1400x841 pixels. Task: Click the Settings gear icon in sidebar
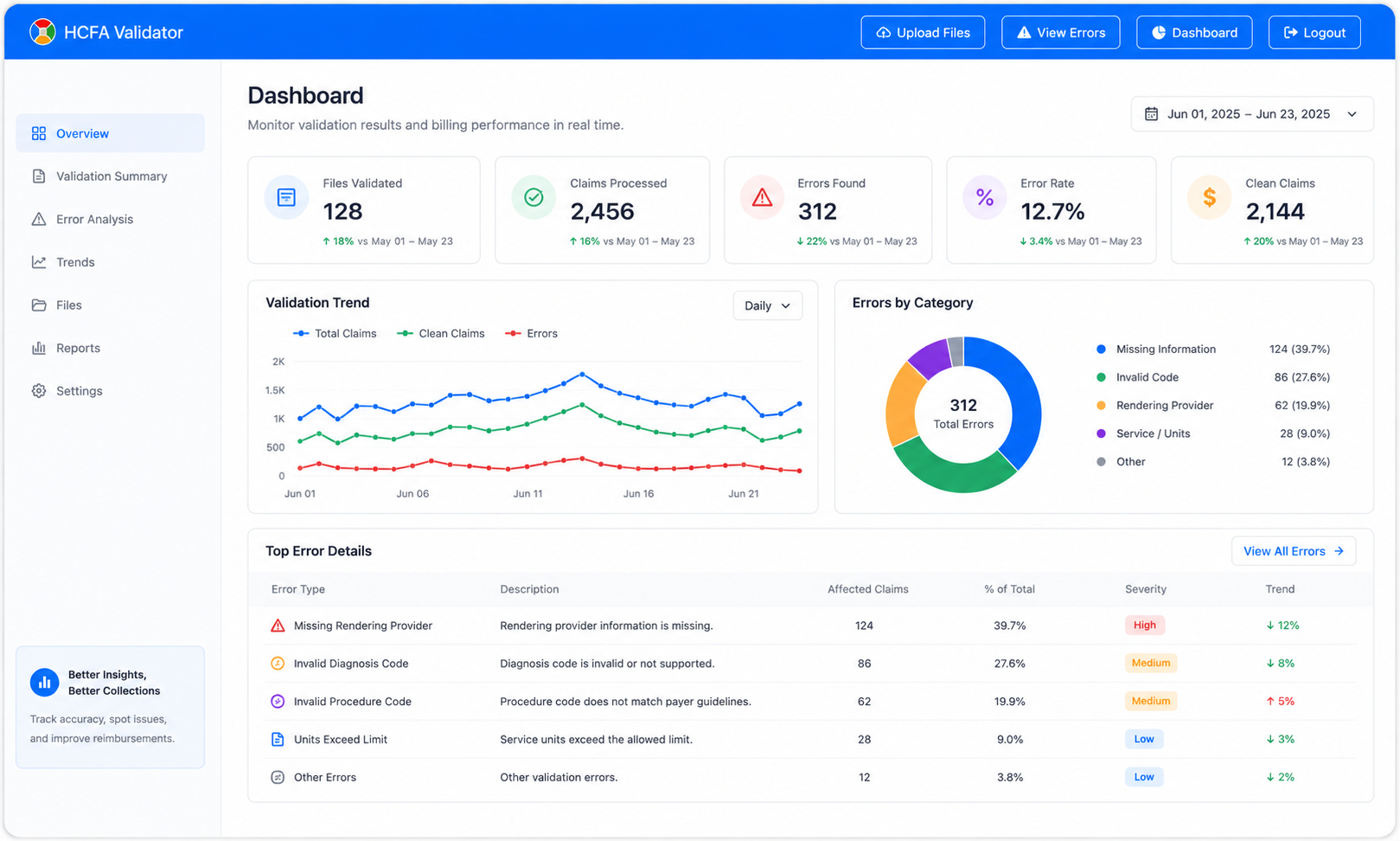(x=39, y=391)
